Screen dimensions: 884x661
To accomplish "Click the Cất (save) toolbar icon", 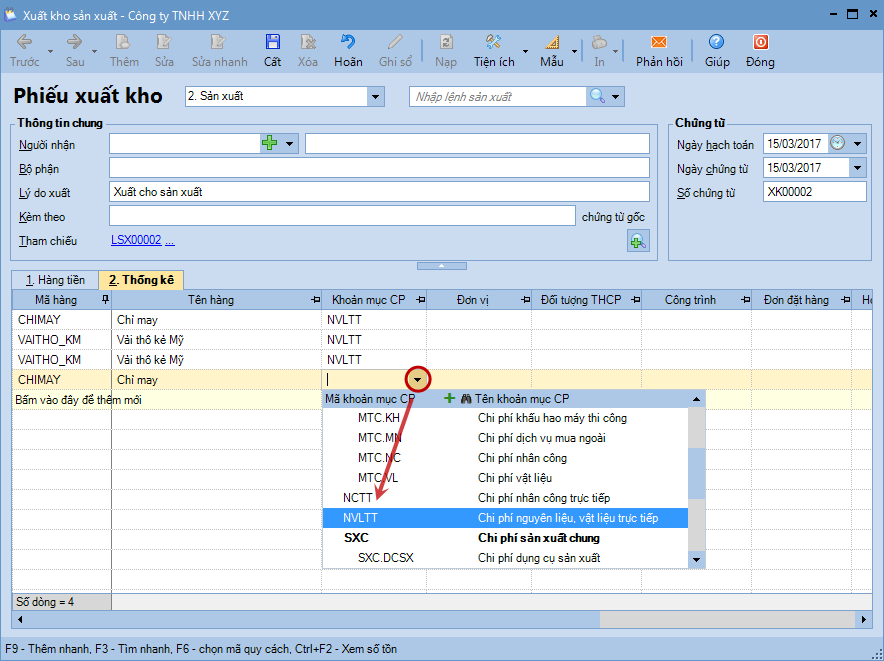I will [272, 49].
